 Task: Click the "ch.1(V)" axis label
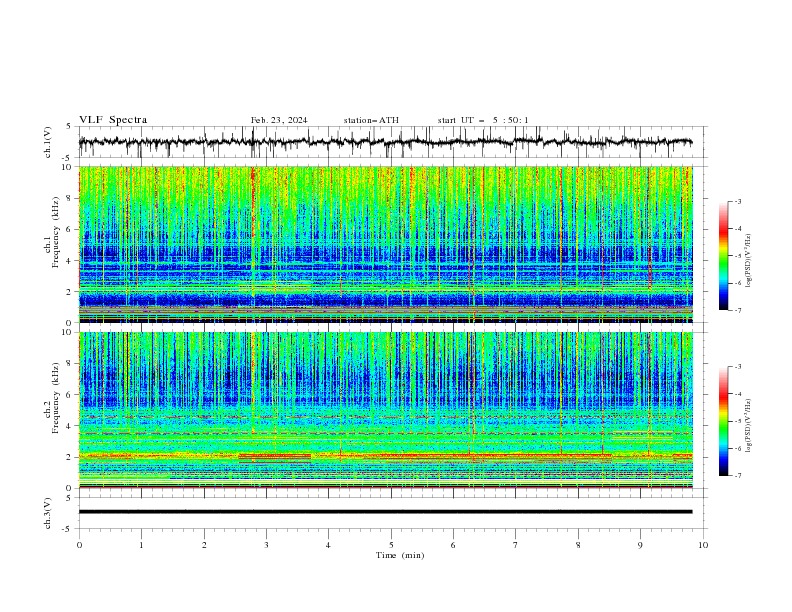[48, 142]
